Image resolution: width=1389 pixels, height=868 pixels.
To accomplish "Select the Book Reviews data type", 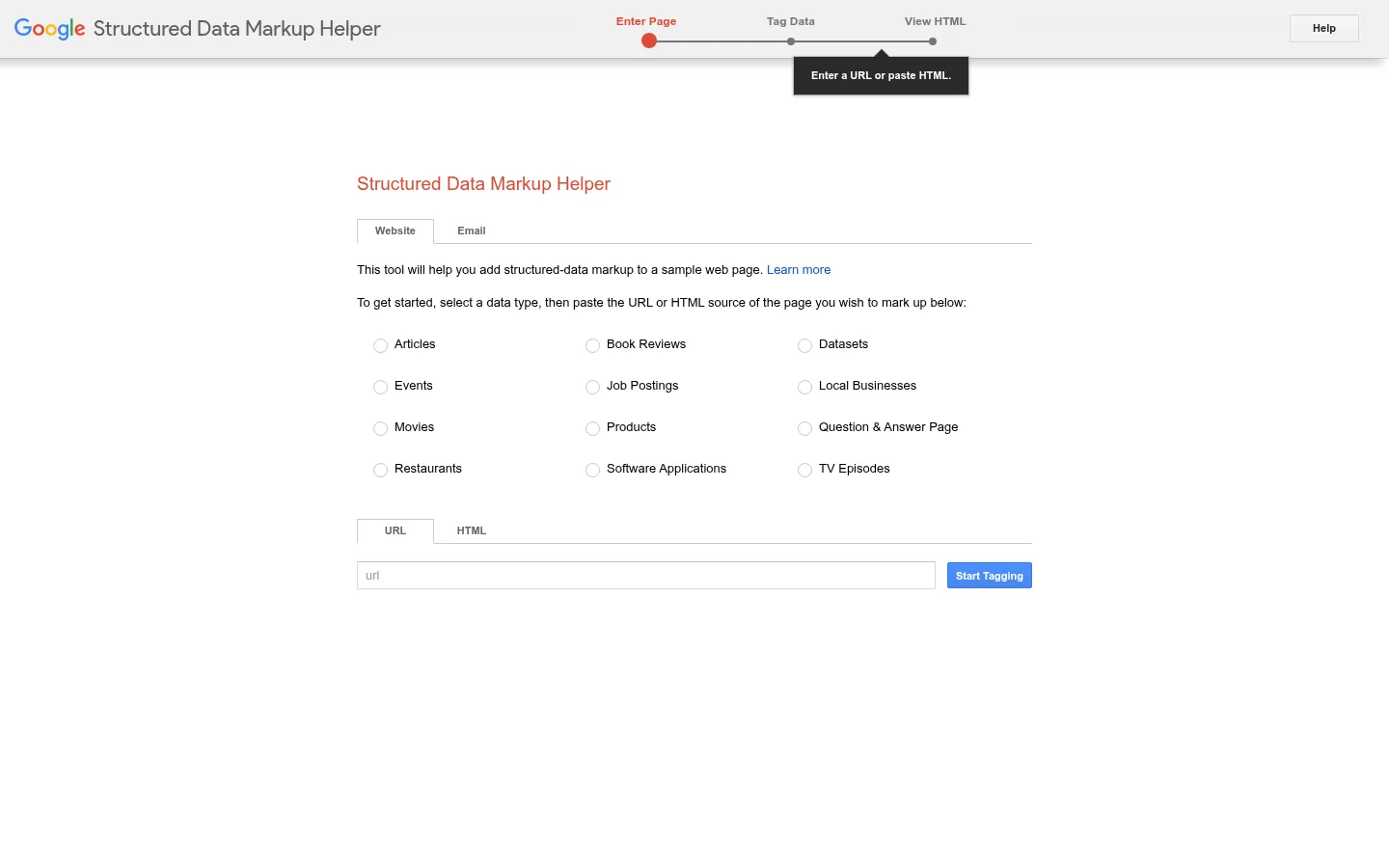I will click(x=592, y=345).
